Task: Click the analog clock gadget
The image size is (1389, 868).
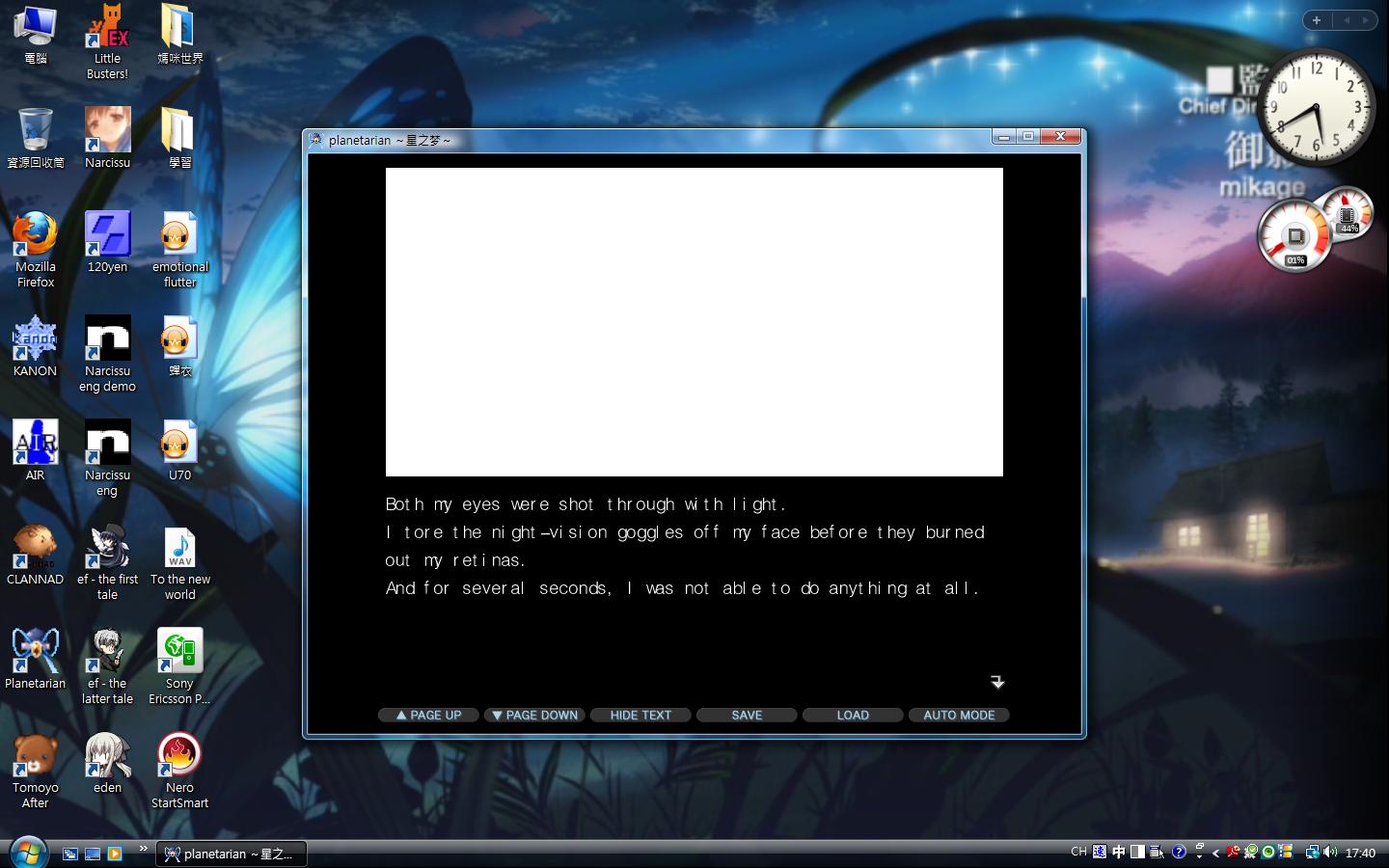Action: pyautogui.click(x=1317, y=108)
